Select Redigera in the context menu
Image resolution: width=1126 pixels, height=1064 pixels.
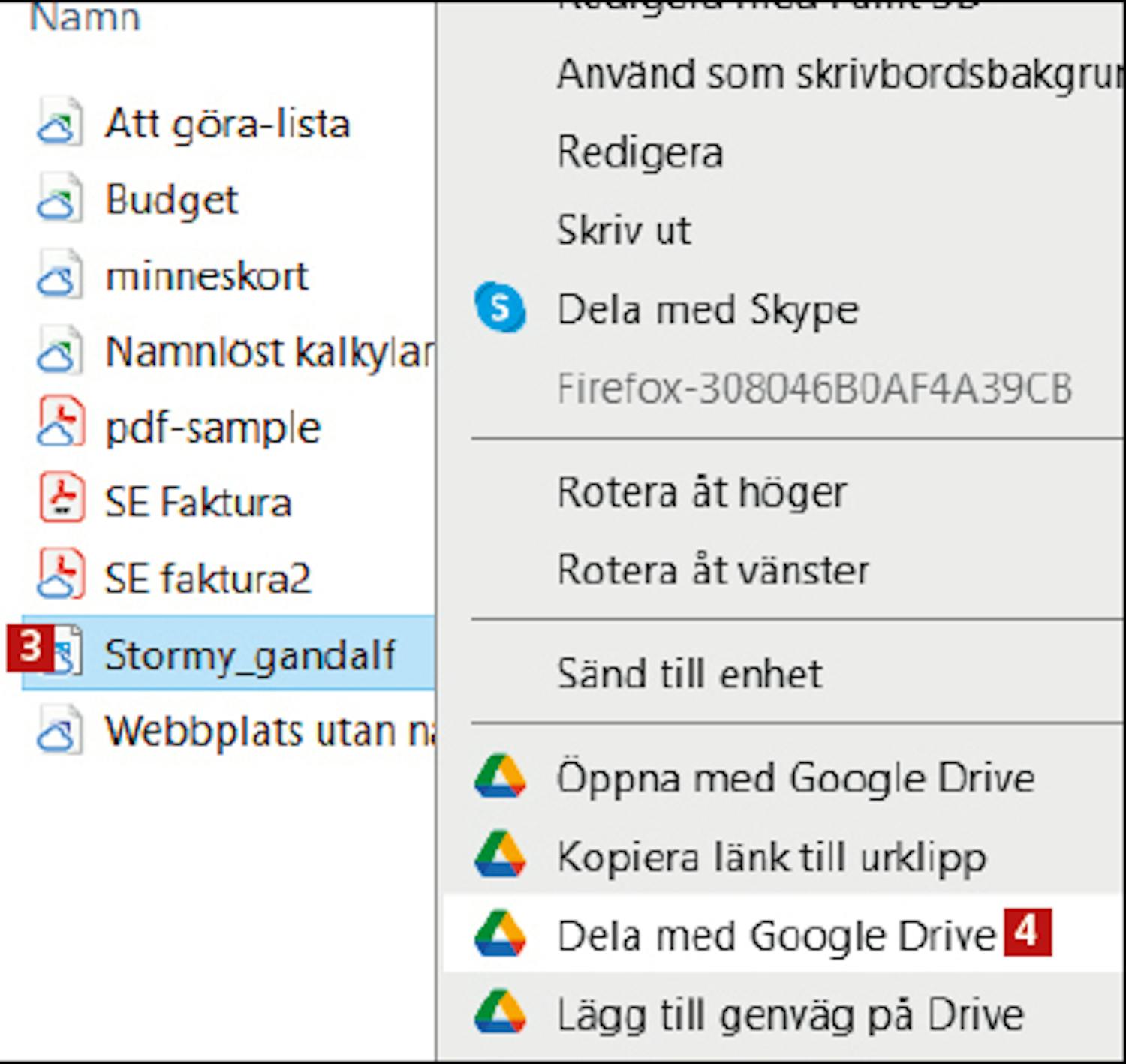[640, 152]
